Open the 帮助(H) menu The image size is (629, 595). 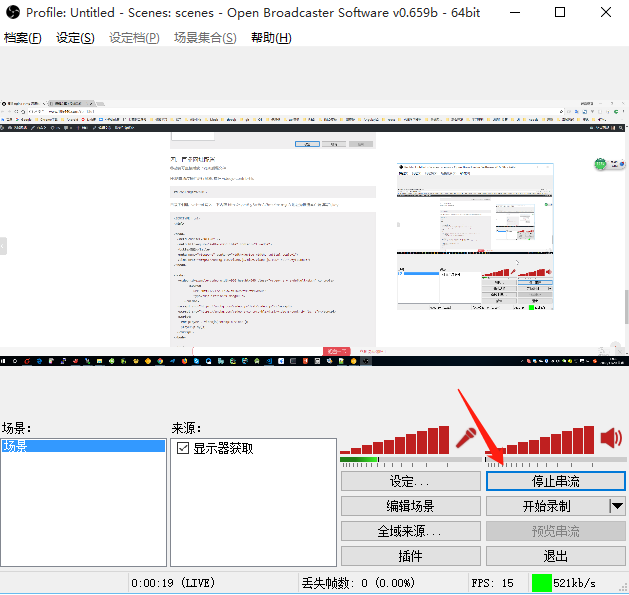point(271,38)
